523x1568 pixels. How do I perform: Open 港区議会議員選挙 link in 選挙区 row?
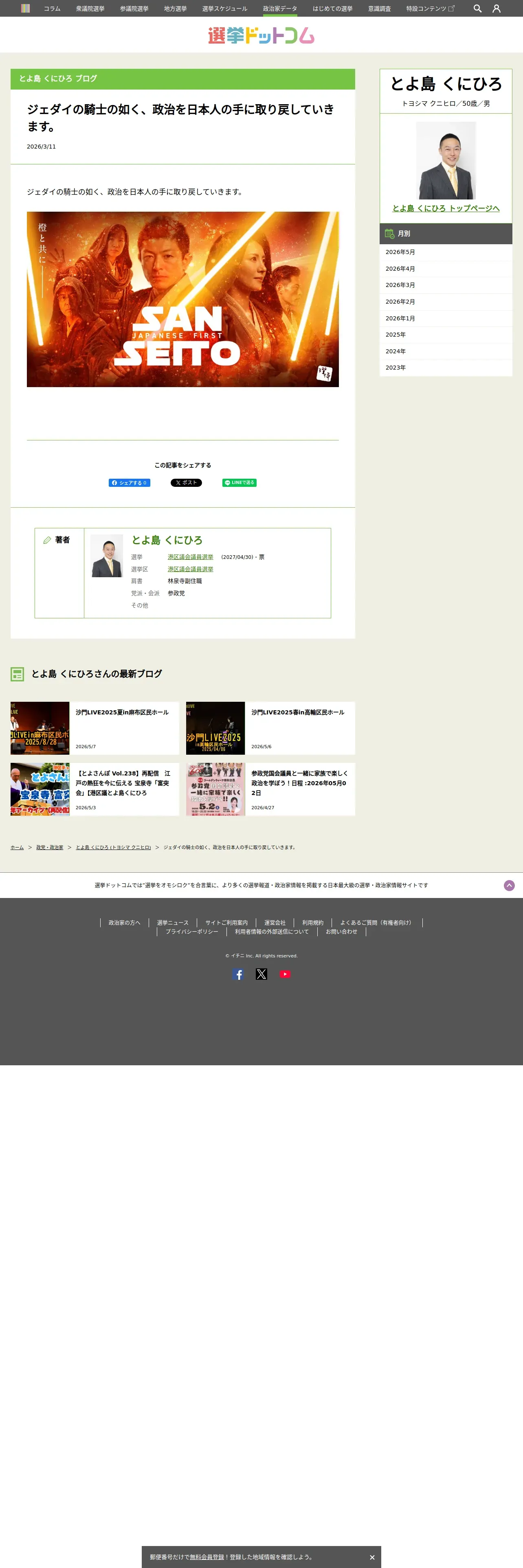(x=191, y=569)
